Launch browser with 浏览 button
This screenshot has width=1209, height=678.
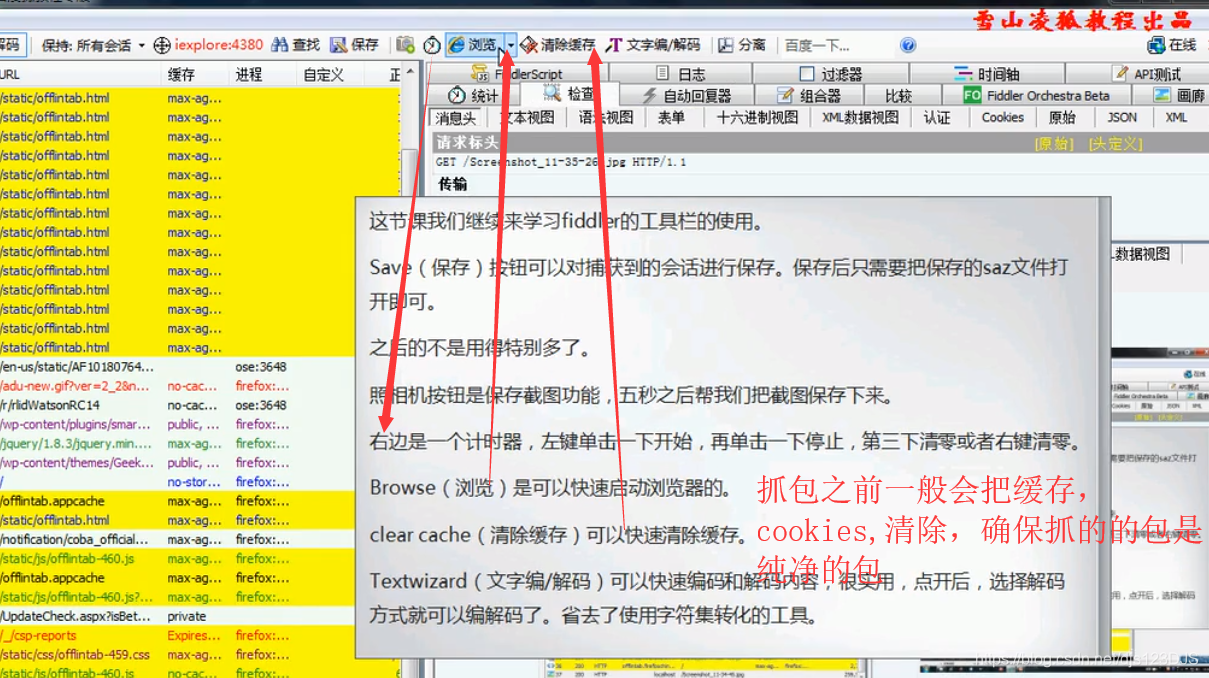tap(474, 45)
